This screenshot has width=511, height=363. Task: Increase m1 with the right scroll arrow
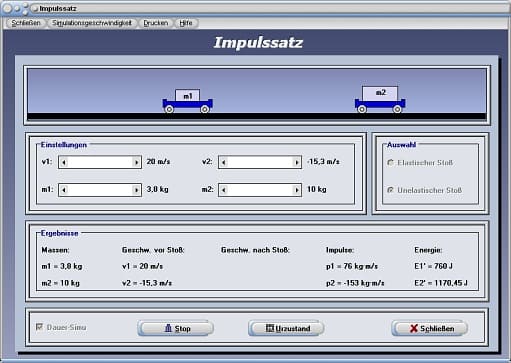coord(136,190)
